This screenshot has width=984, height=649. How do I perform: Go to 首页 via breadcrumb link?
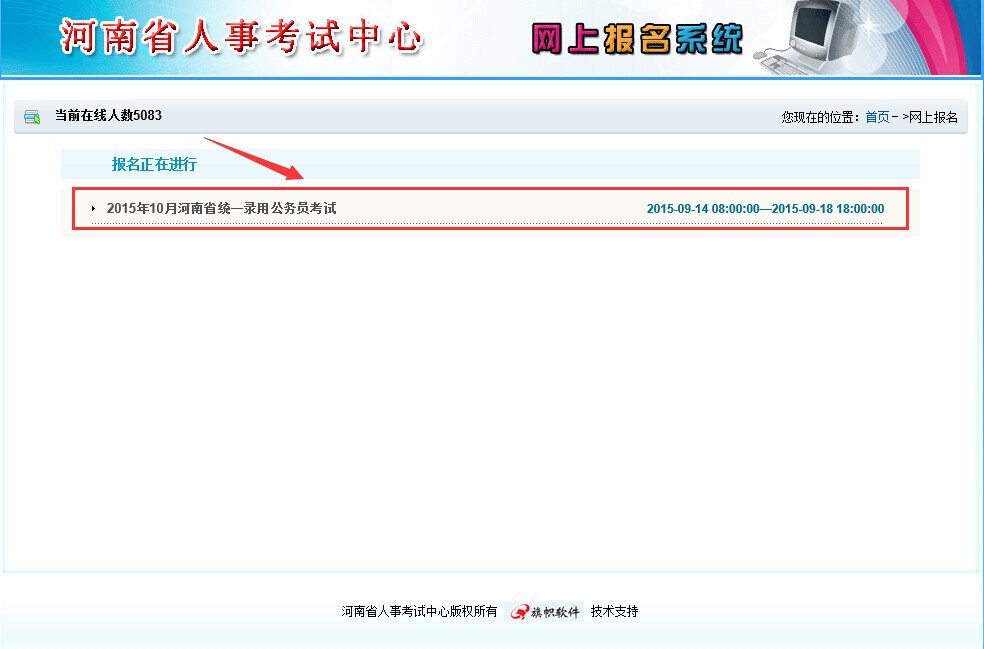(876, 117)
